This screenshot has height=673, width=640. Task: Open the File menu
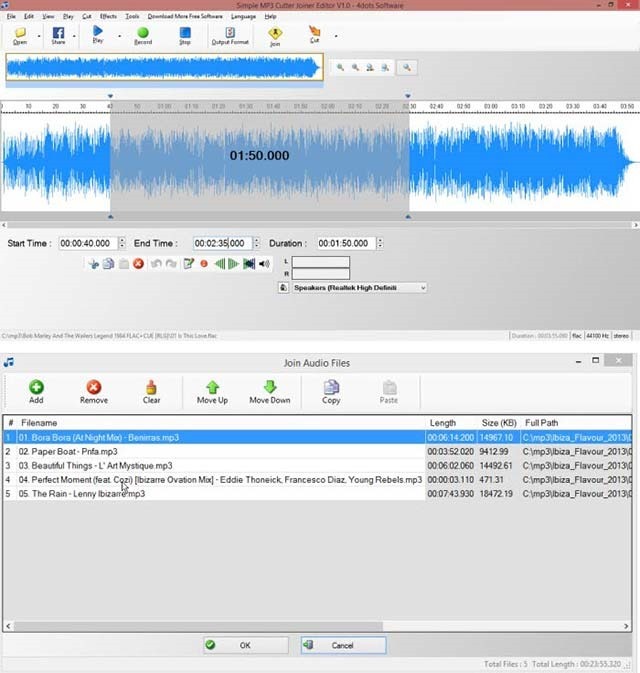tap(11, 16)
